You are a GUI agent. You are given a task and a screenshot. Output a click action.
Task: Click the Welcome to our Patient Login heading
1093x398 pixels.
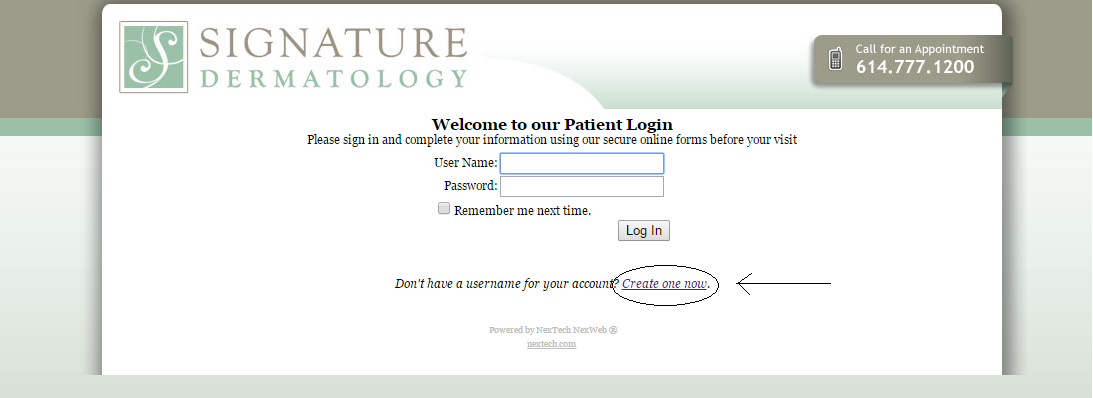[x=552, y=125]
